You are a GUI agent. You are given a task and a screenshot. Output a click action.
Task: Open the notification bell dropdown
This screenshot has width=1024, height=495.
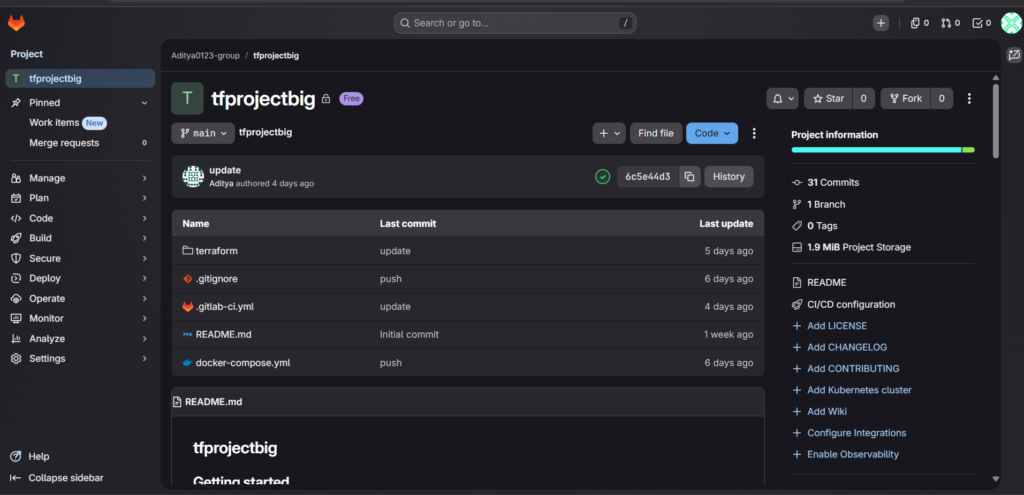[x=783, y=99]
